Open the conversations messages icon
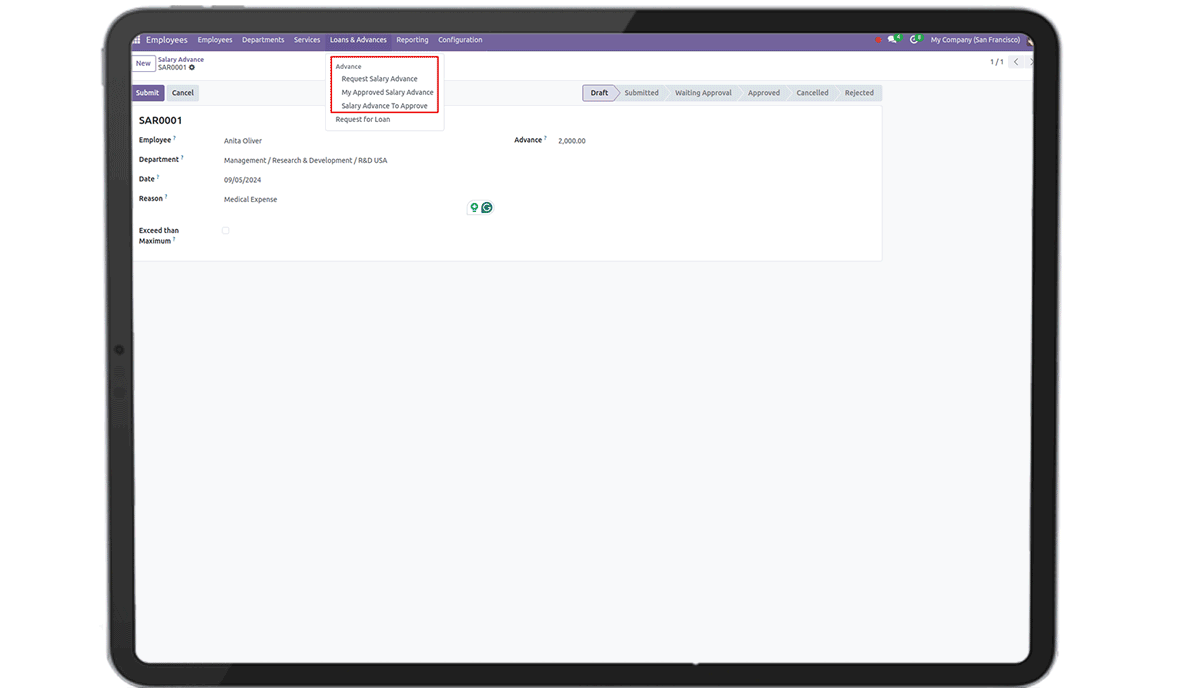1200x697 pixels. (892, 40)
